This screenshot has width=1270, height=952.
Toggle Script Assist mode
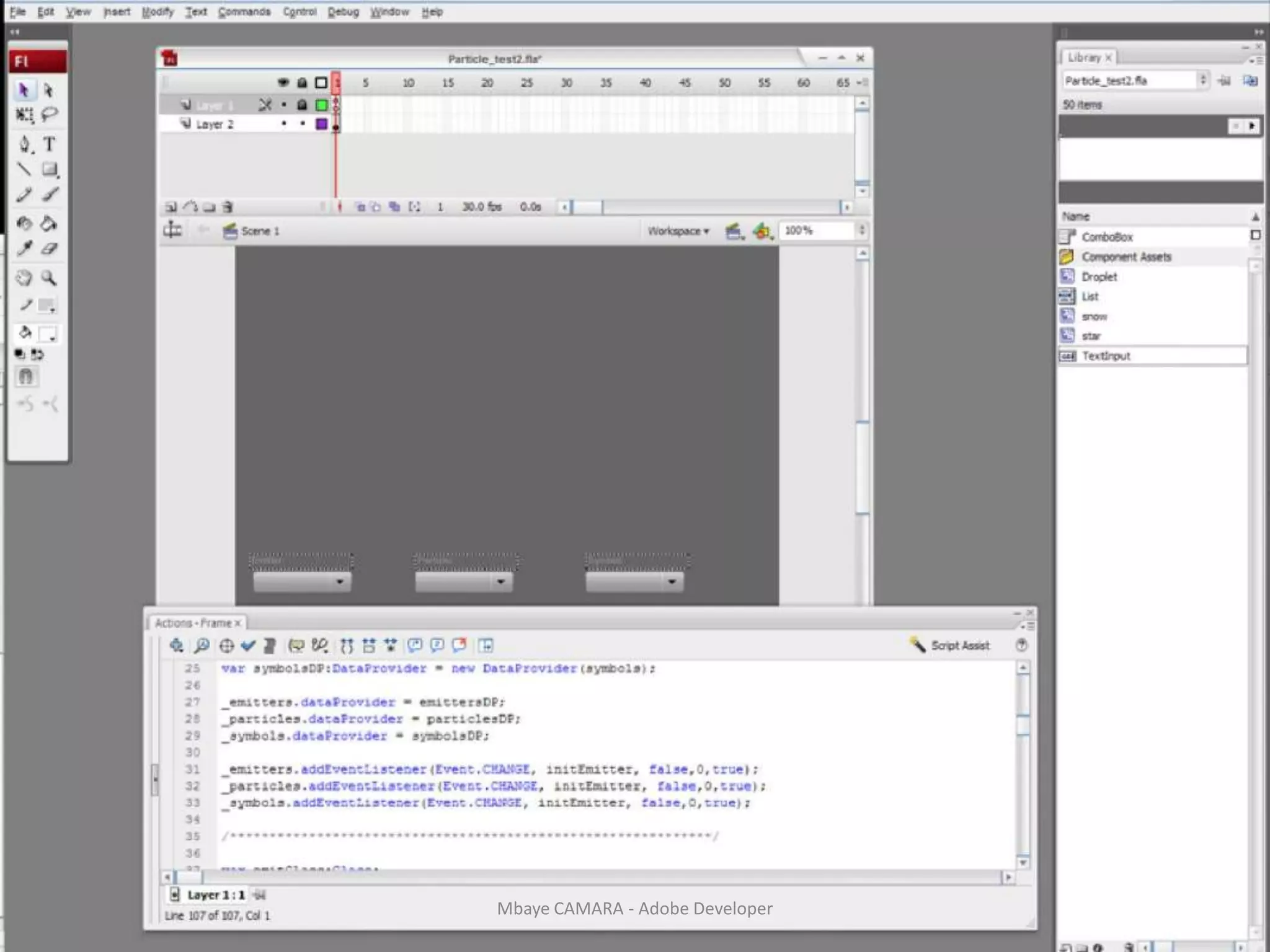pyautogui.click(x=949, y=645)
